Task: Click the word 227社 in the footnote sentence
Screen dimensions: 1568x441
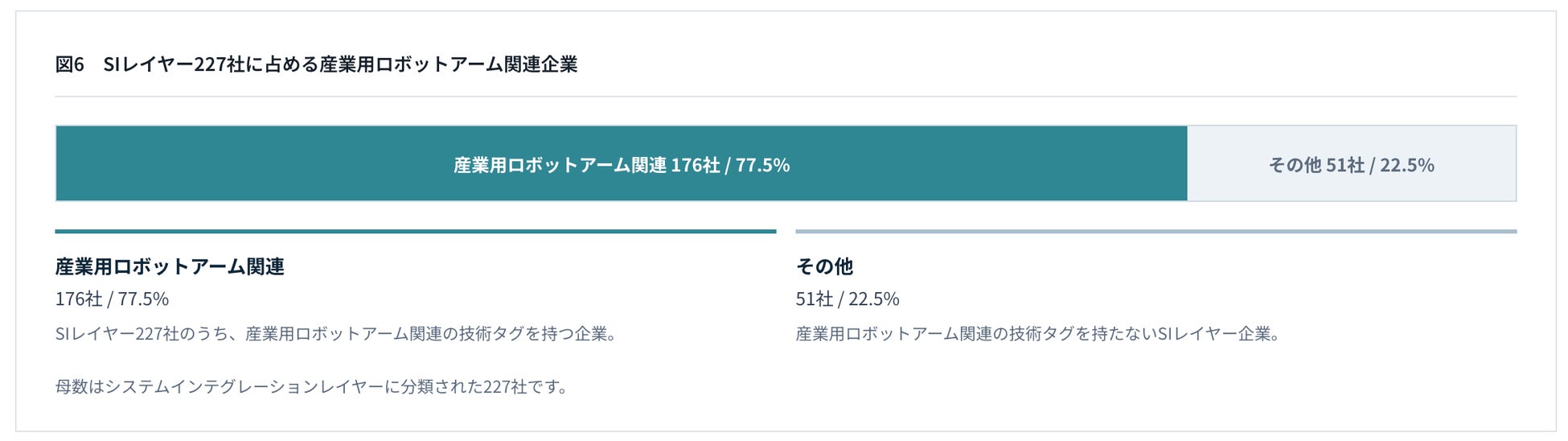Action: pos(505,386)
